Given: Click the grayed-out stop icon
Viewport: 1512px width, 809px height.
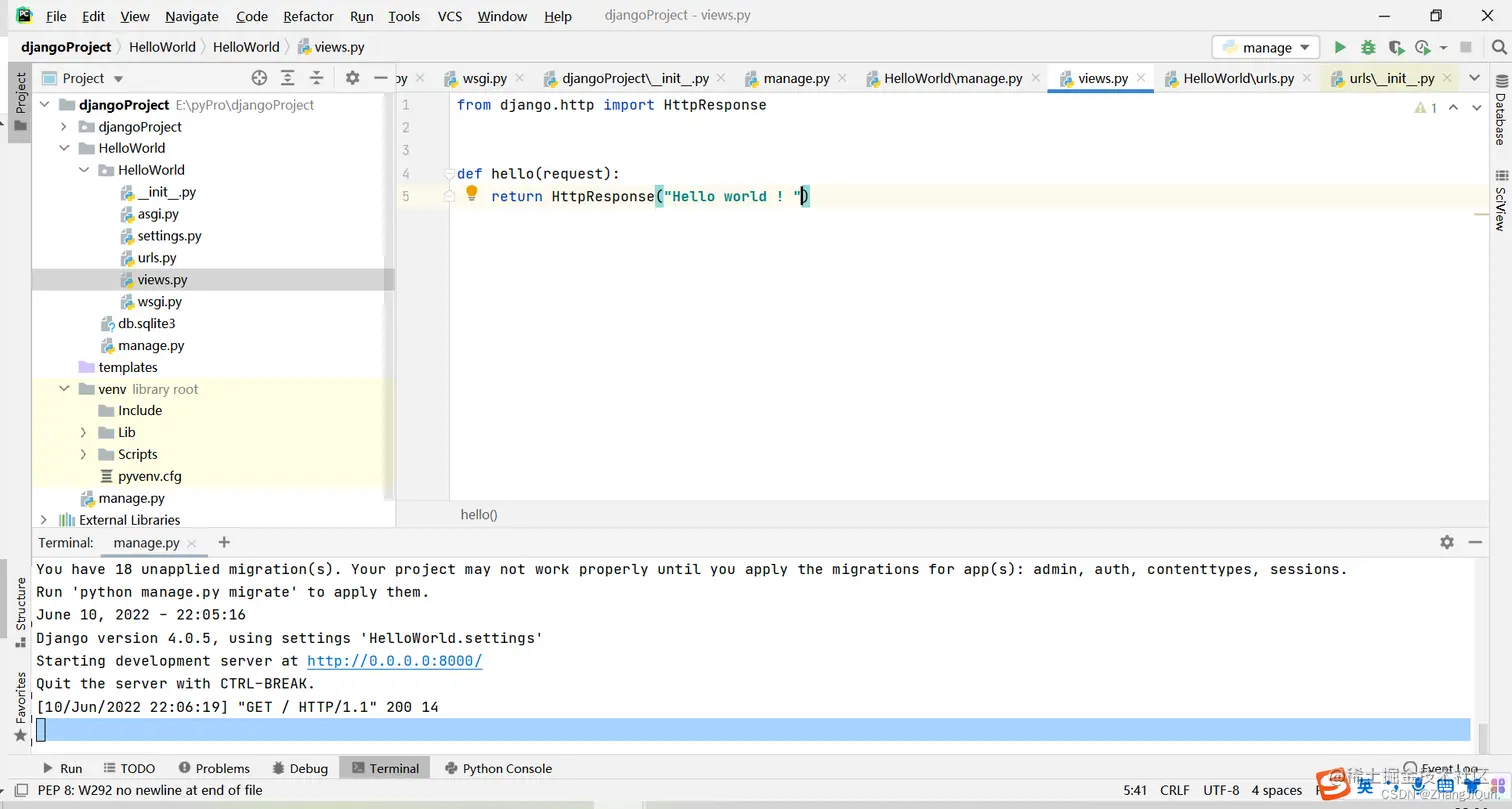Looking at the screenshot, I should coord(1466,47).
